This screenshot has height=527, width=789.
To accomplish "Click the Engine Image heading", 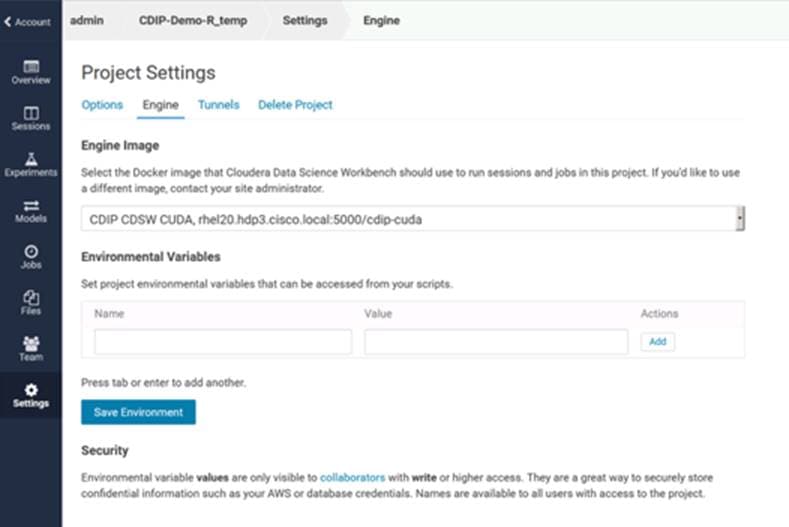I will pos(120,145).
